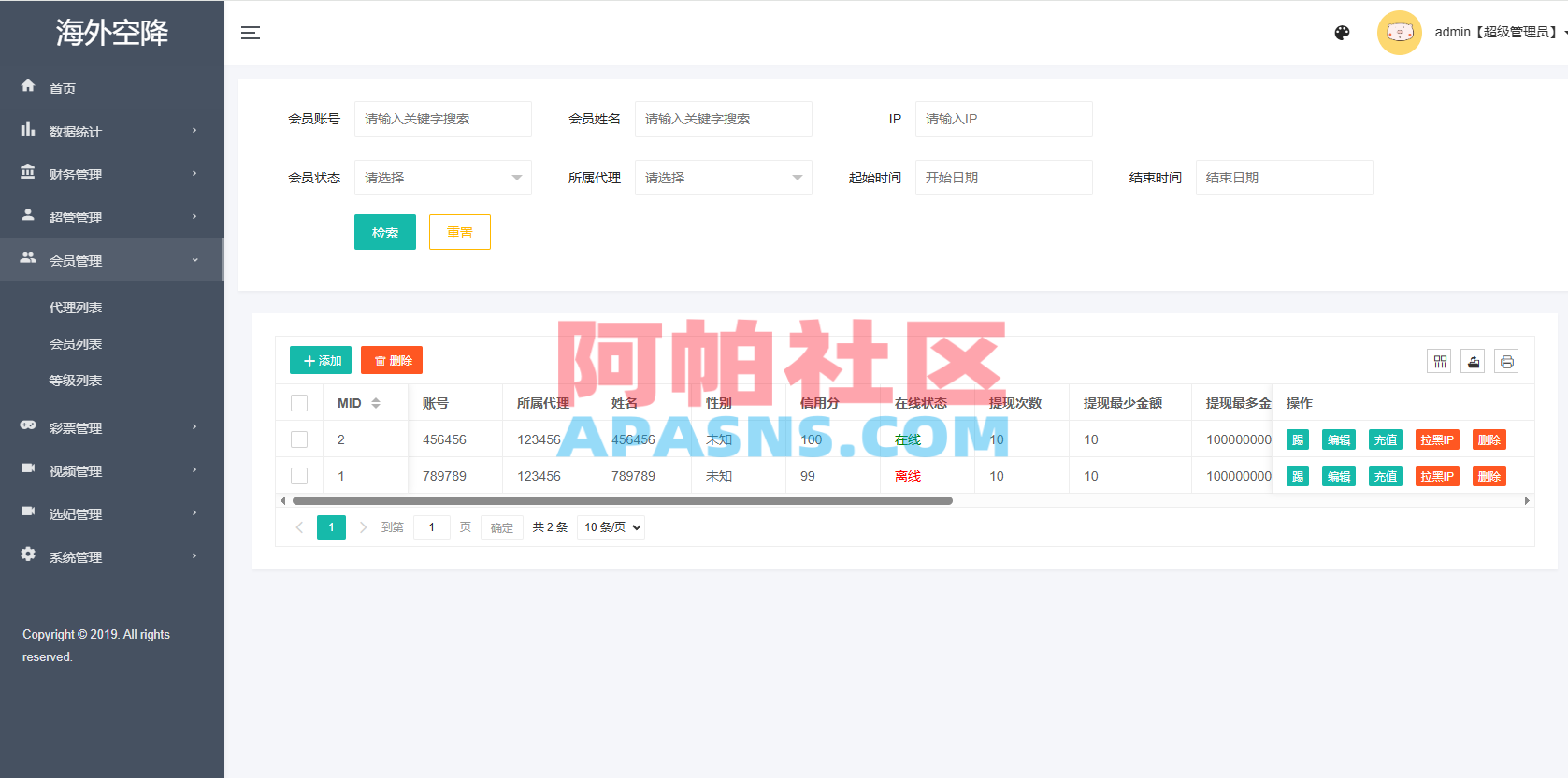Screen dimensions: 1568x778
Task: Click 充值 for account 789789
Action: coord(1386,476)
